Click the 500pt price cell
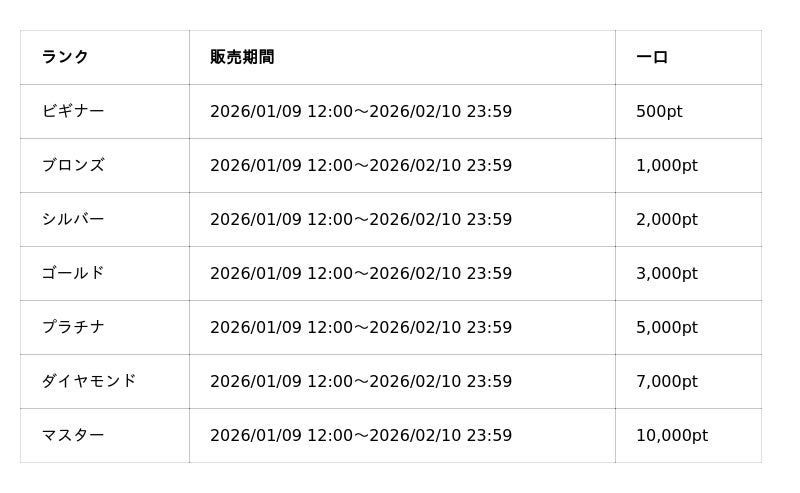Viewport: 800px width, 493px height. pyautogui.click(x=659, y=111)
